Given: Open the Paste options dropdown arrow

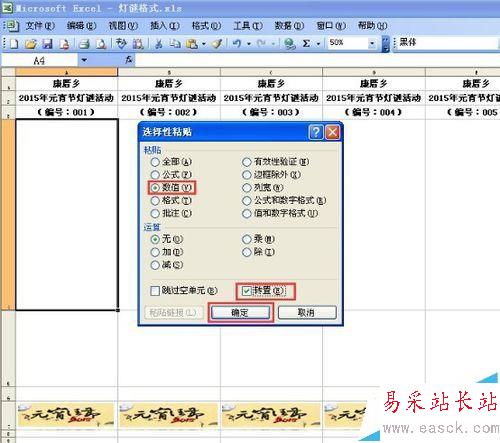Looking at the screenshot, I should pos(203,44).
